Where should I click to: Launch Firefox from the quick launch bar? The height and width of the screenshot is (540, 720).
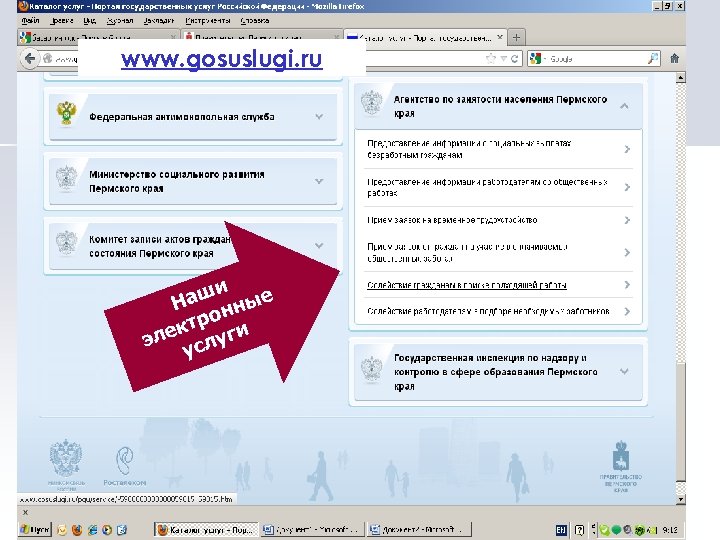pyautogui.click(x=77, y=530)
